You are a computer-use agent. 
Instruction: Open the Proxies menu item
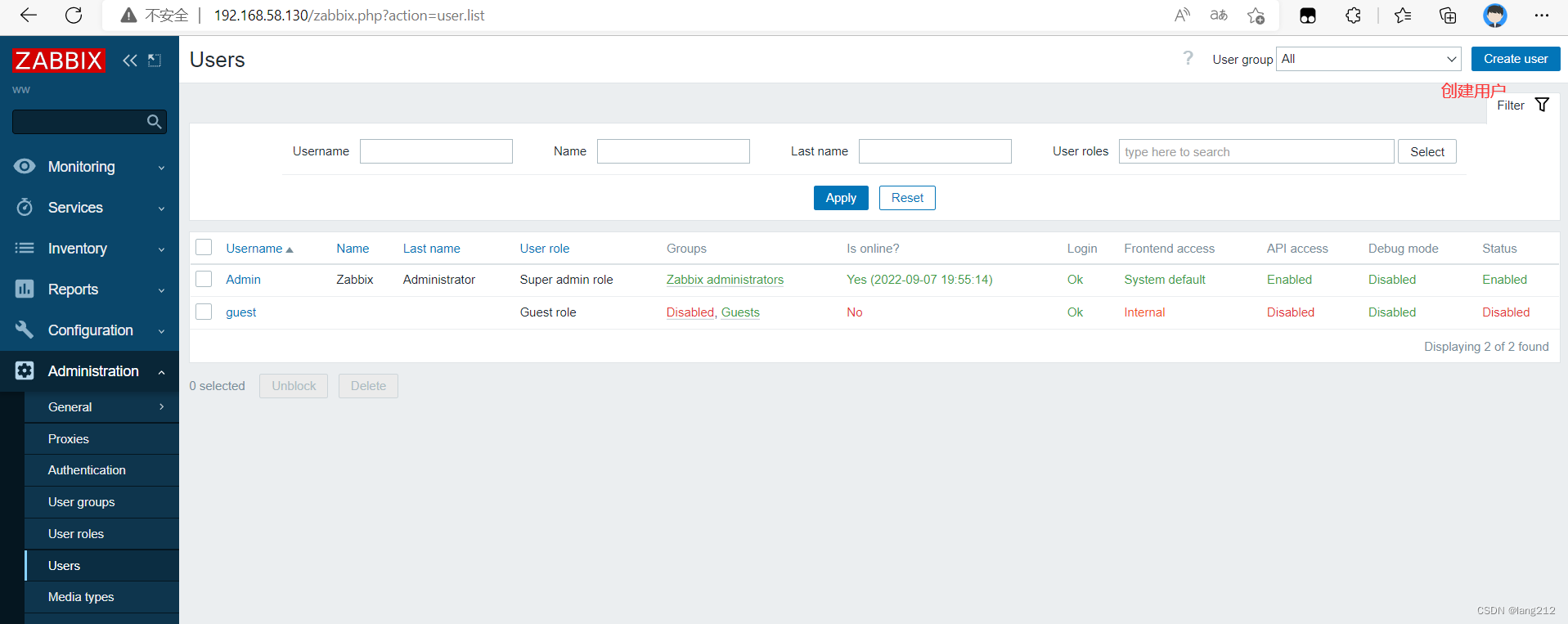(x=69, y=439)
